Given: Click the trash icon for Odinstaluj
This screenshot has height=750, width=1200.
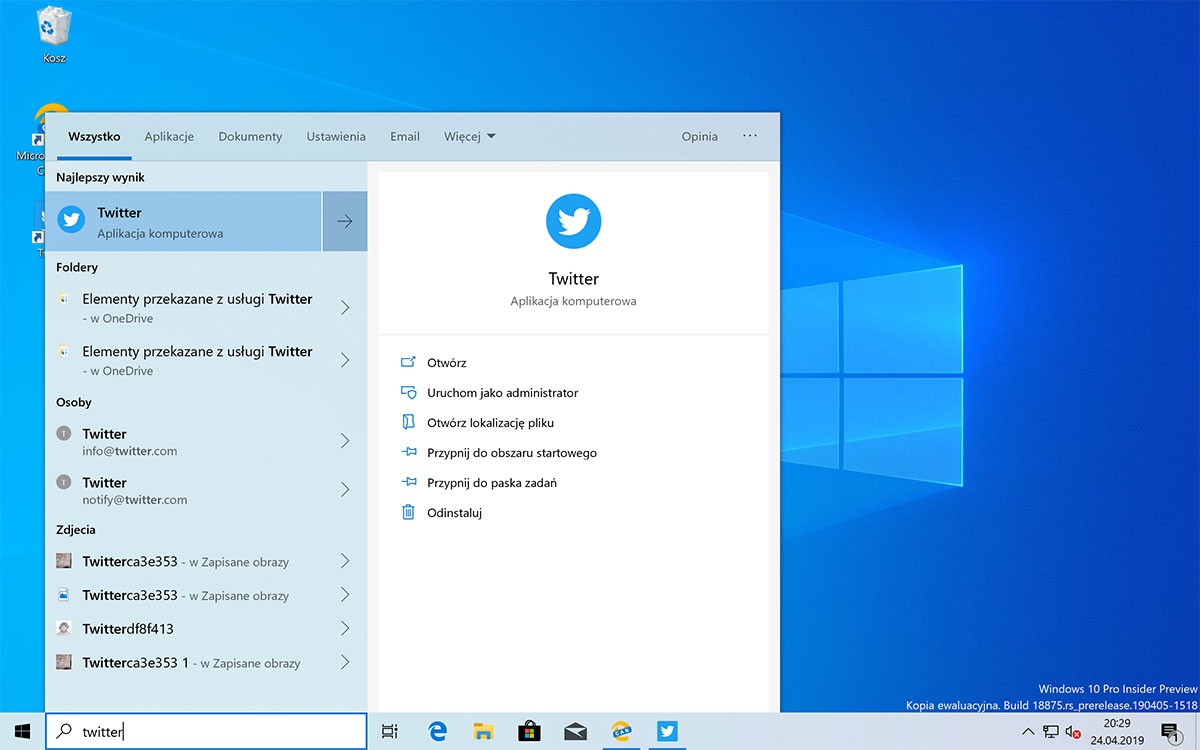Looking at the screenshot, I should pyautogui.click(x=408, y=513).
